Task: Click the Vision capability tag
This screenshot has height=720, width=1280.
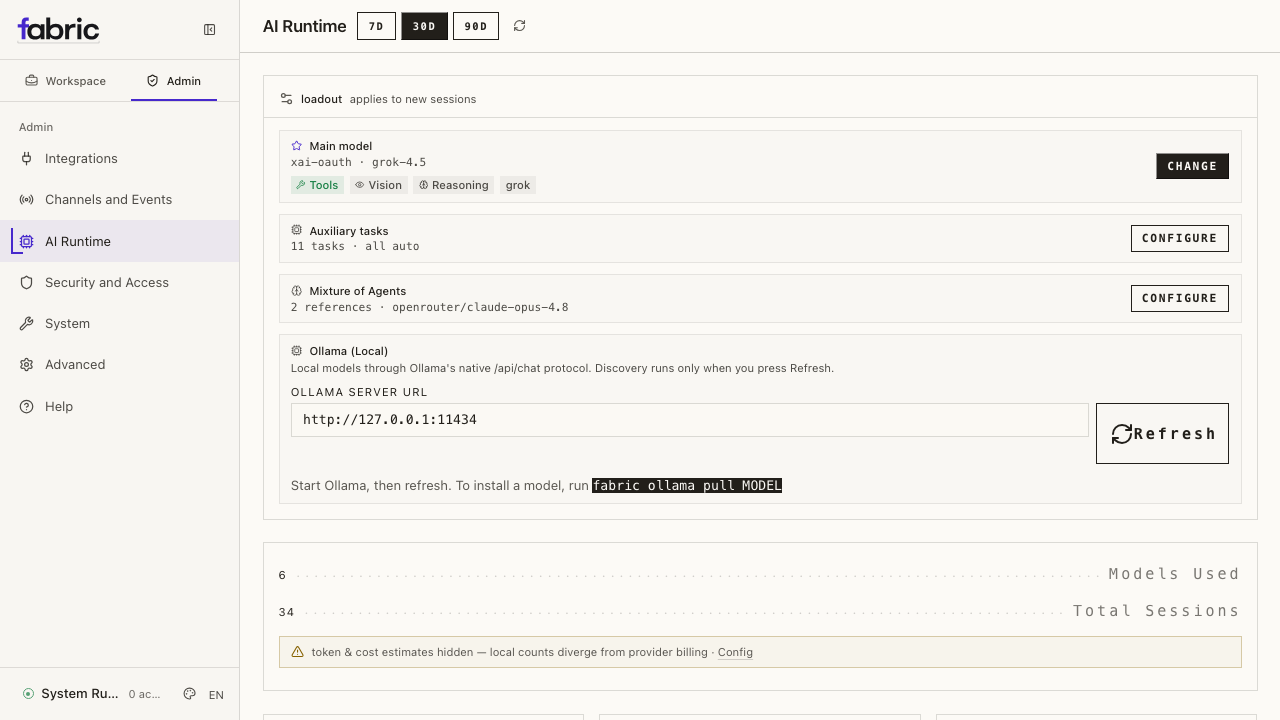Action: click(378, 185)
